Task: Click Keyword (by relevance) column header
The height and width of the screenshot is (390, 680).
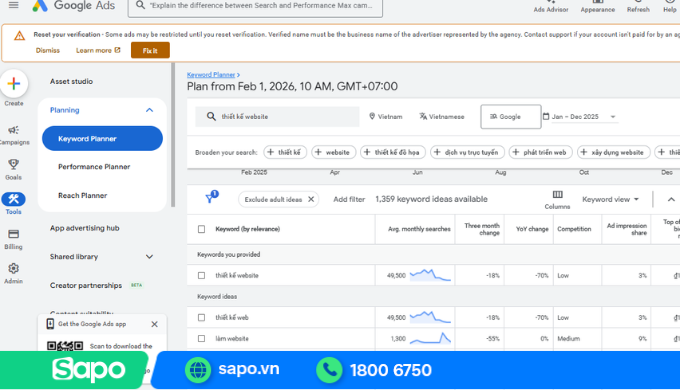Action: pyautogui.click(x=248, y=229)
